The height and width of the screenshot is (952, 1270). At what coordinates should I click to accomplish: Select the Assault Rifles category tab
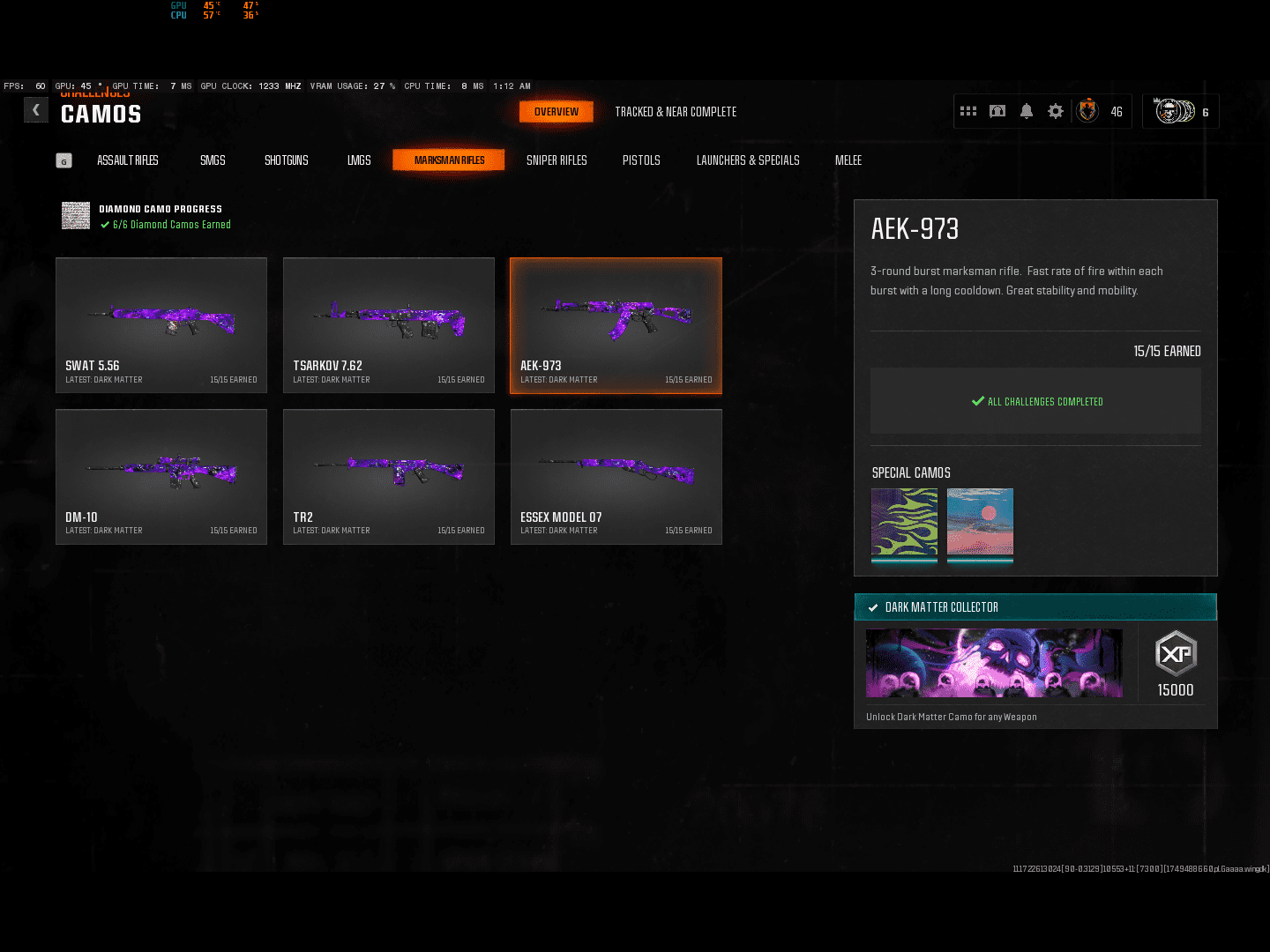click(x=128, y=160)
